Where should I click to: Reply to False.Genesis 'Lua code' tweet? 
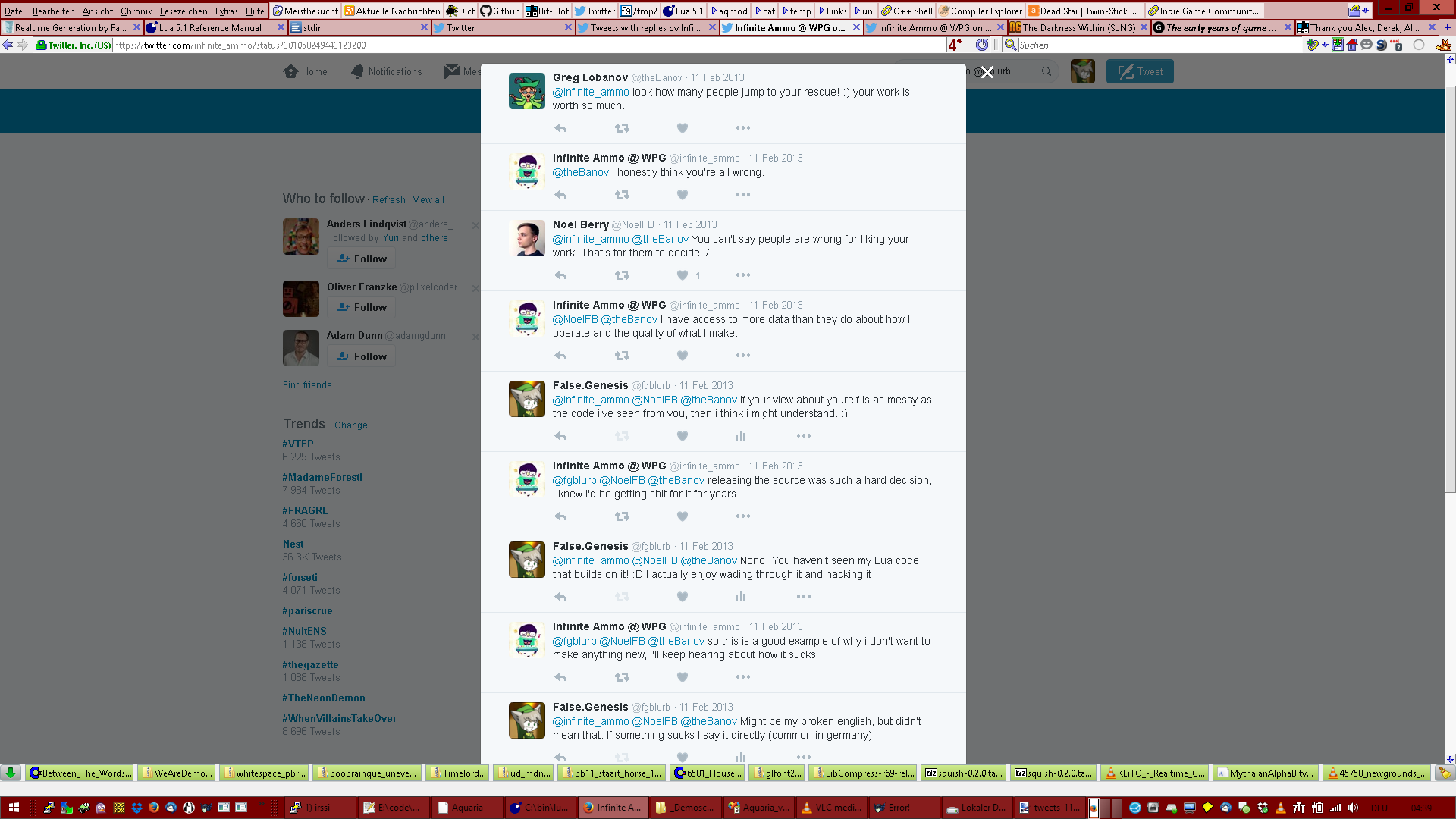pos(560,597)
